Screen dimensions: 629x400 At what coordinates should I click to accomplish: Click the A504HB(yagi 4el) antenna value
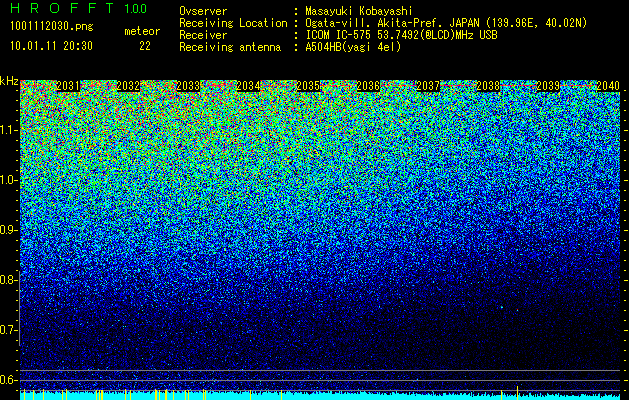[353, 47]
